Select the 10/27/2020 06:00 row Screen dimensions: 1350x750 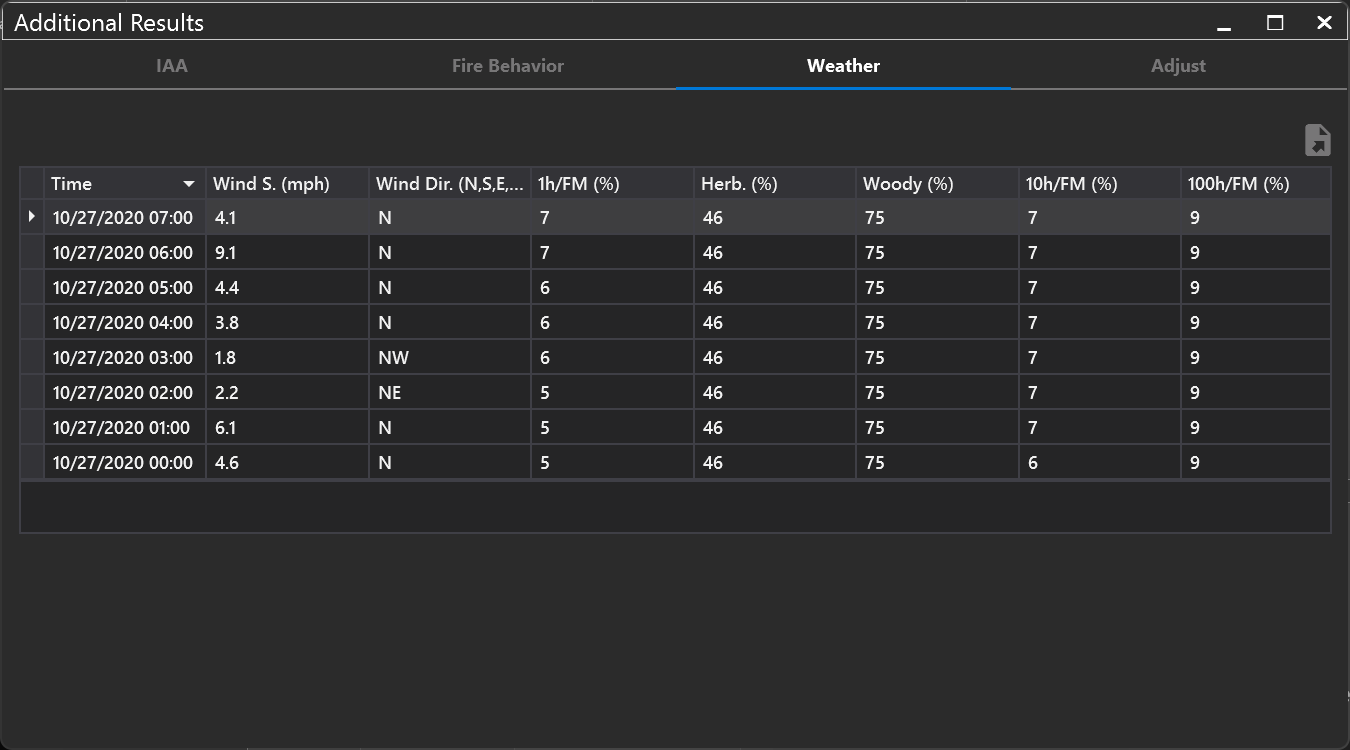pos(122,253)
